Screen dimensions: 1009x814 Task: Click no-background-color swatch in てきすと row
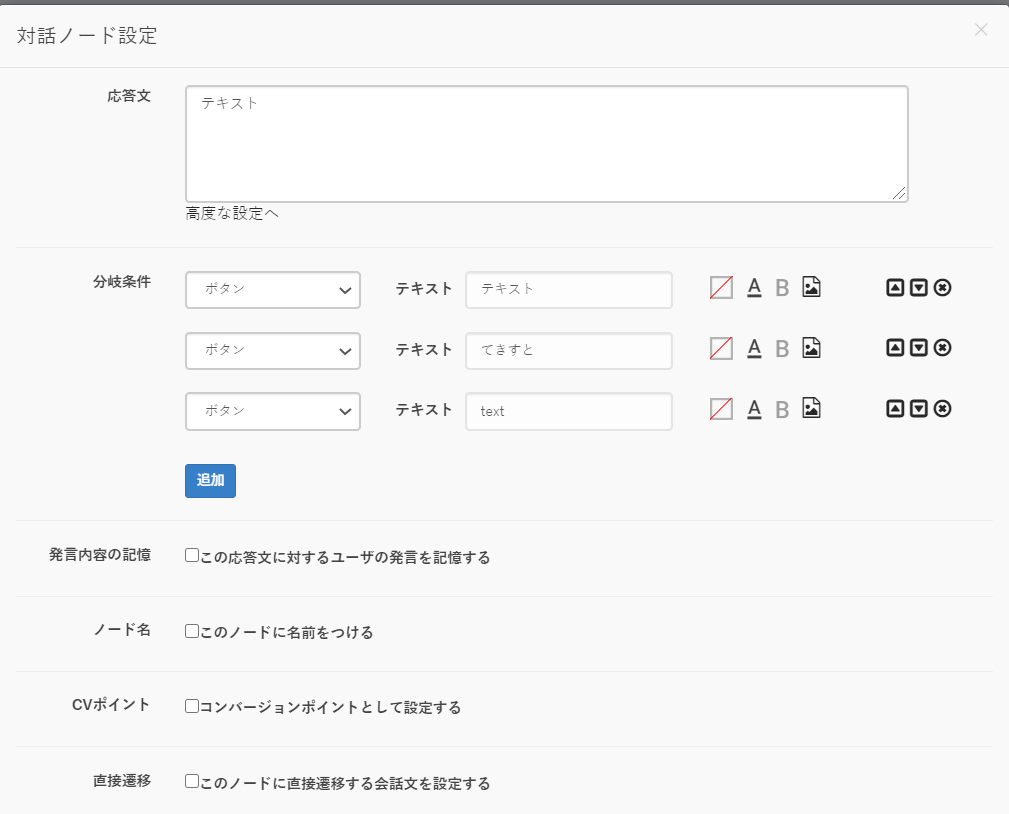[721, 348]
